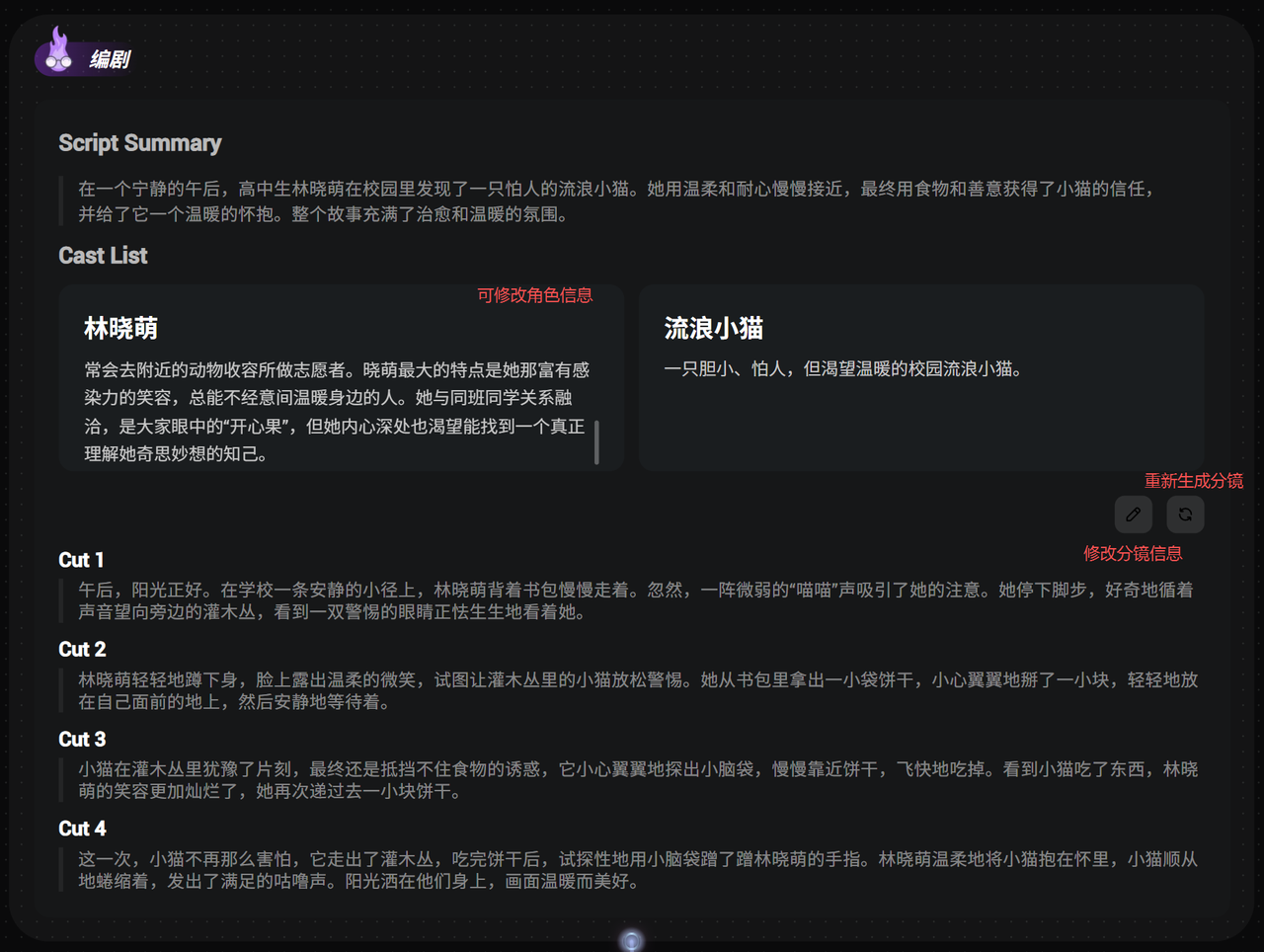This screenshot has width=1264, height=952.
Task: Click the small glowing circle at bottom center
Action: pyautogui.click(x=632, y=940)
